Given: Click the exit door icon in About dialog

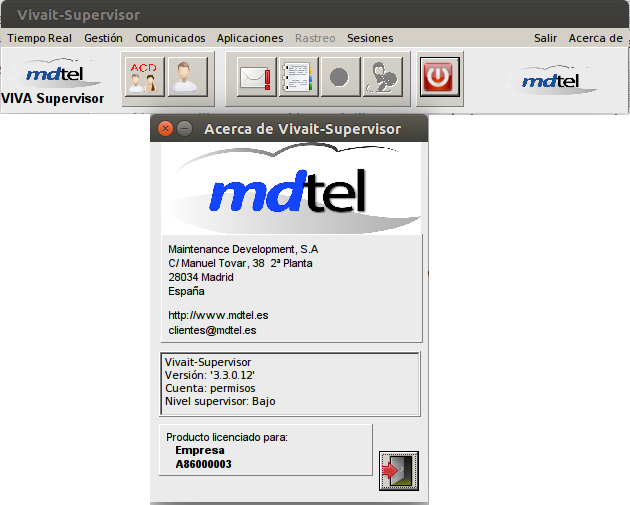Looking at the screenshot, I should click(x=399, y=470).
